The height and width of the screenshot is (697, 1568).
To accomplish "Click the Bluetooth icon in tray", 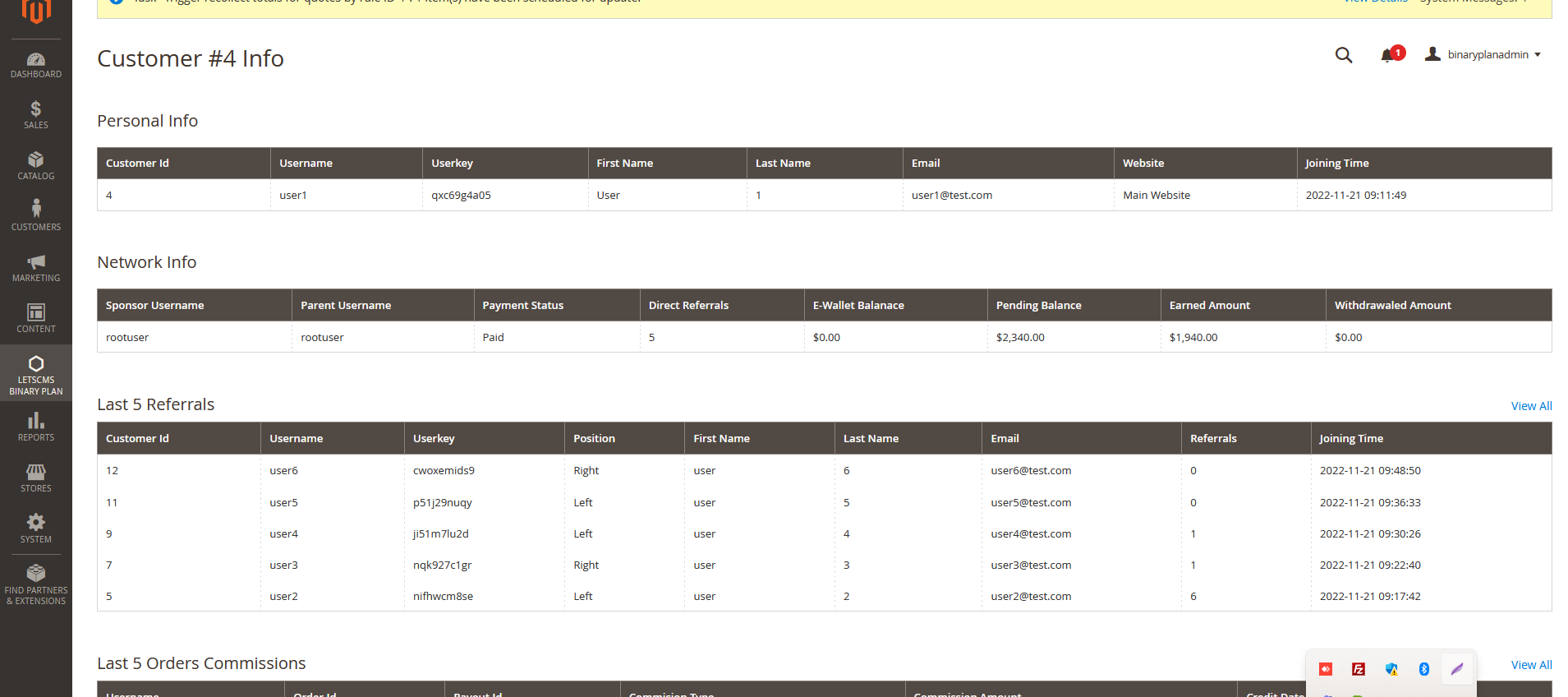I will coord(1423,669).
